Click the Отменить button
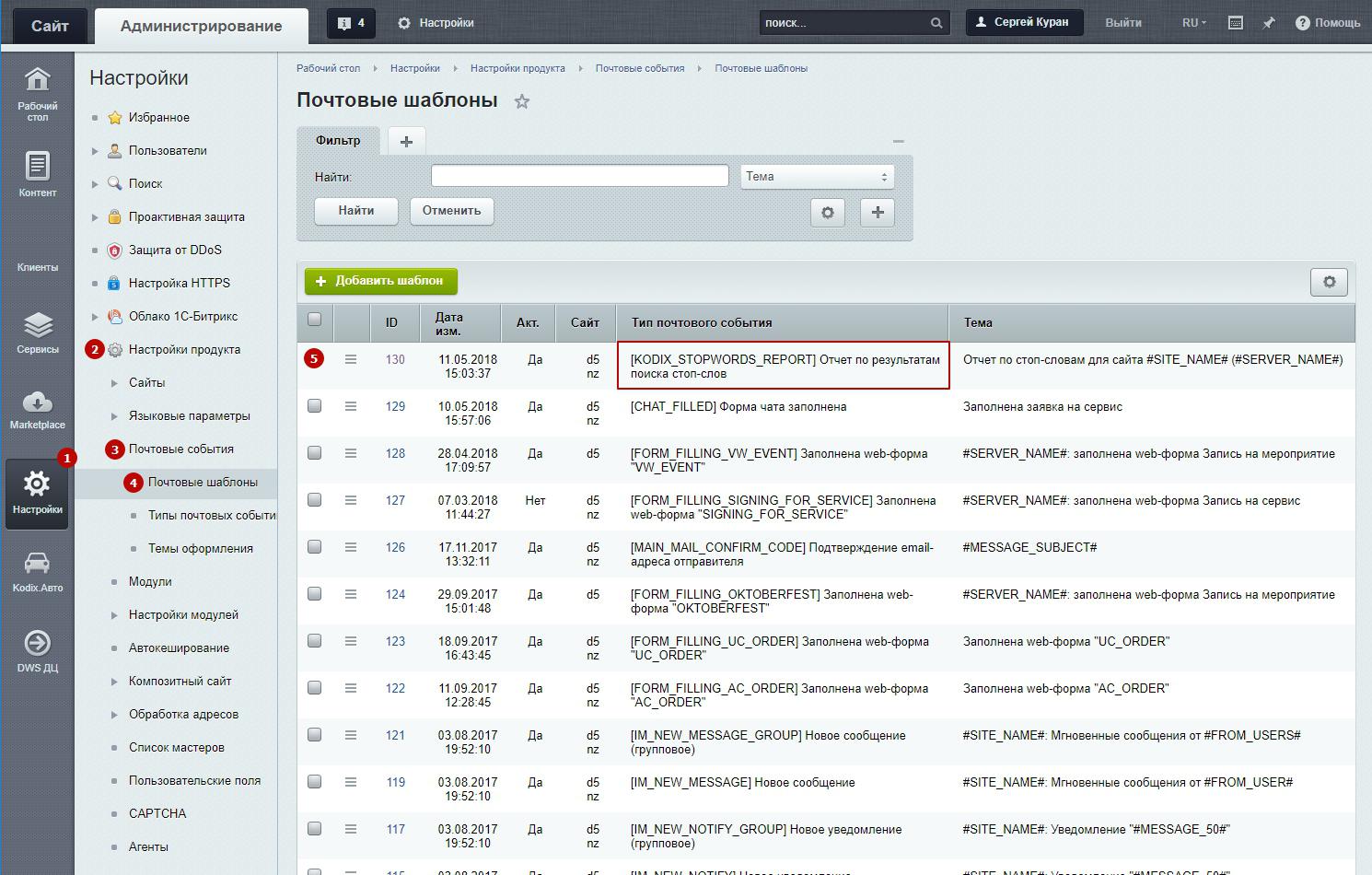The width and height of the screenshot is (1372, 875). 451,211
